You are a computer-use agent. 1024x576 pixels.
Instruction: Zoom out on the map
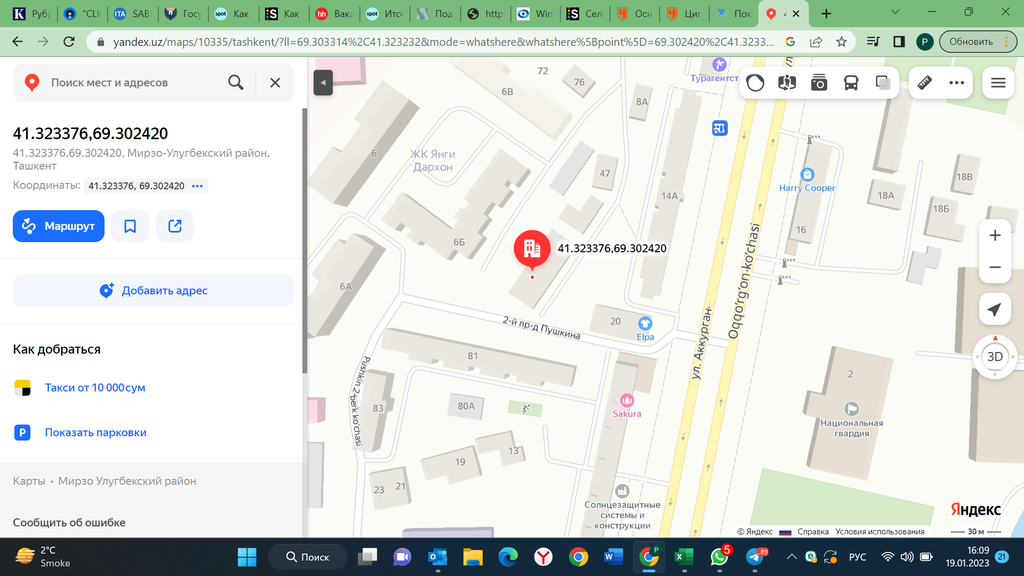[x=994, y=268]
